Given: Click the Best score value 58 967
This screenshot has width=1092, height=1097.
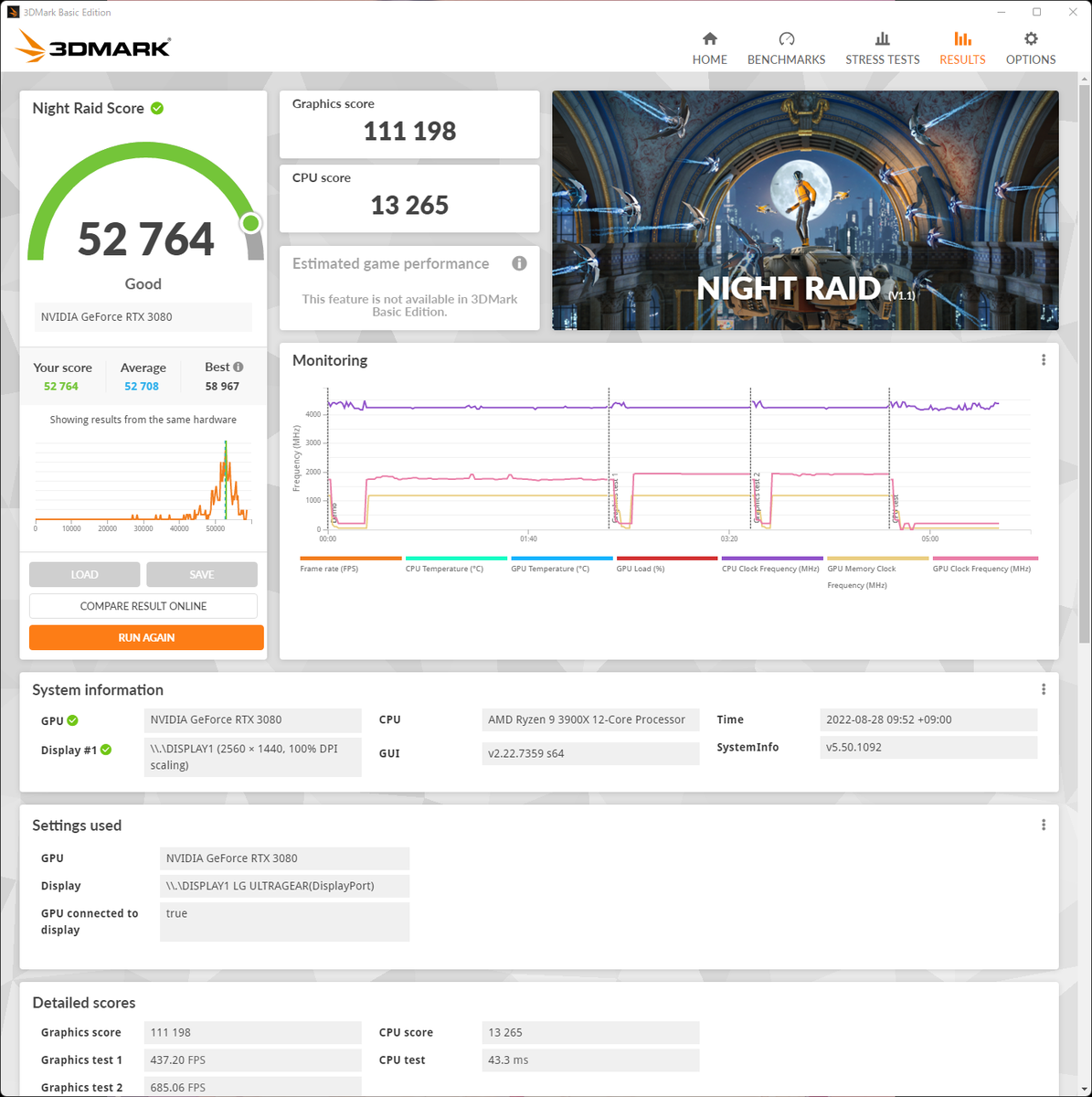Looking at the screenshot, I should [x=222, y=387].
